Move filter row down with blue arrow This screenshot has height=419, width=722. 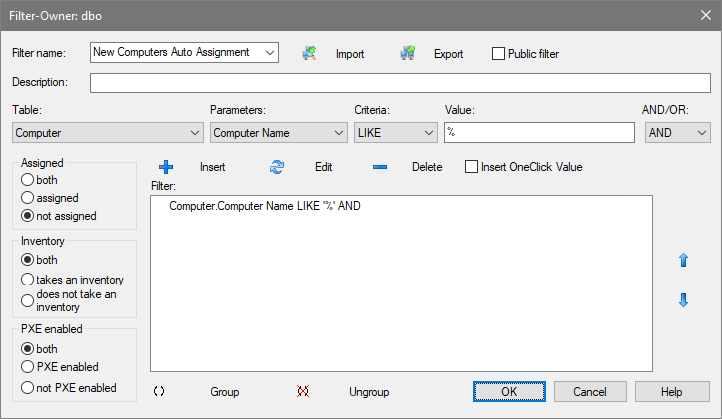click(x=683, y=300)
